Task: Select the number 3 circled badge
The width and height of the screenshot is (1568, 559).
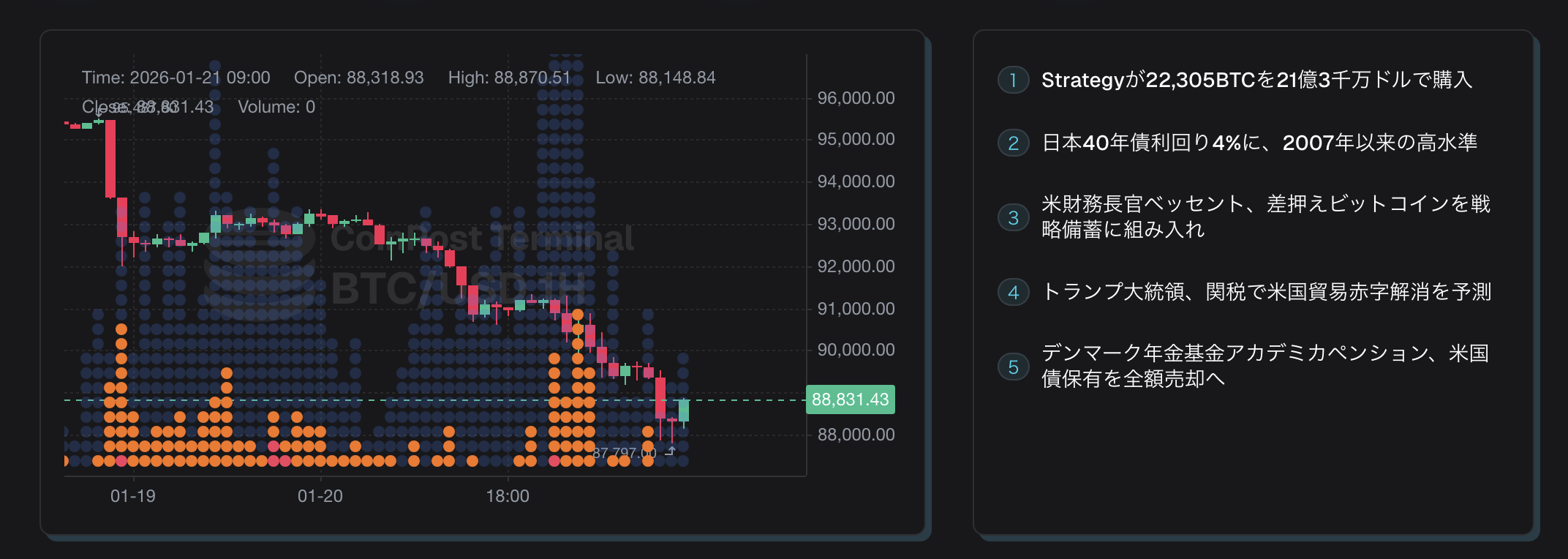Action: click(x=1013, y=217)
